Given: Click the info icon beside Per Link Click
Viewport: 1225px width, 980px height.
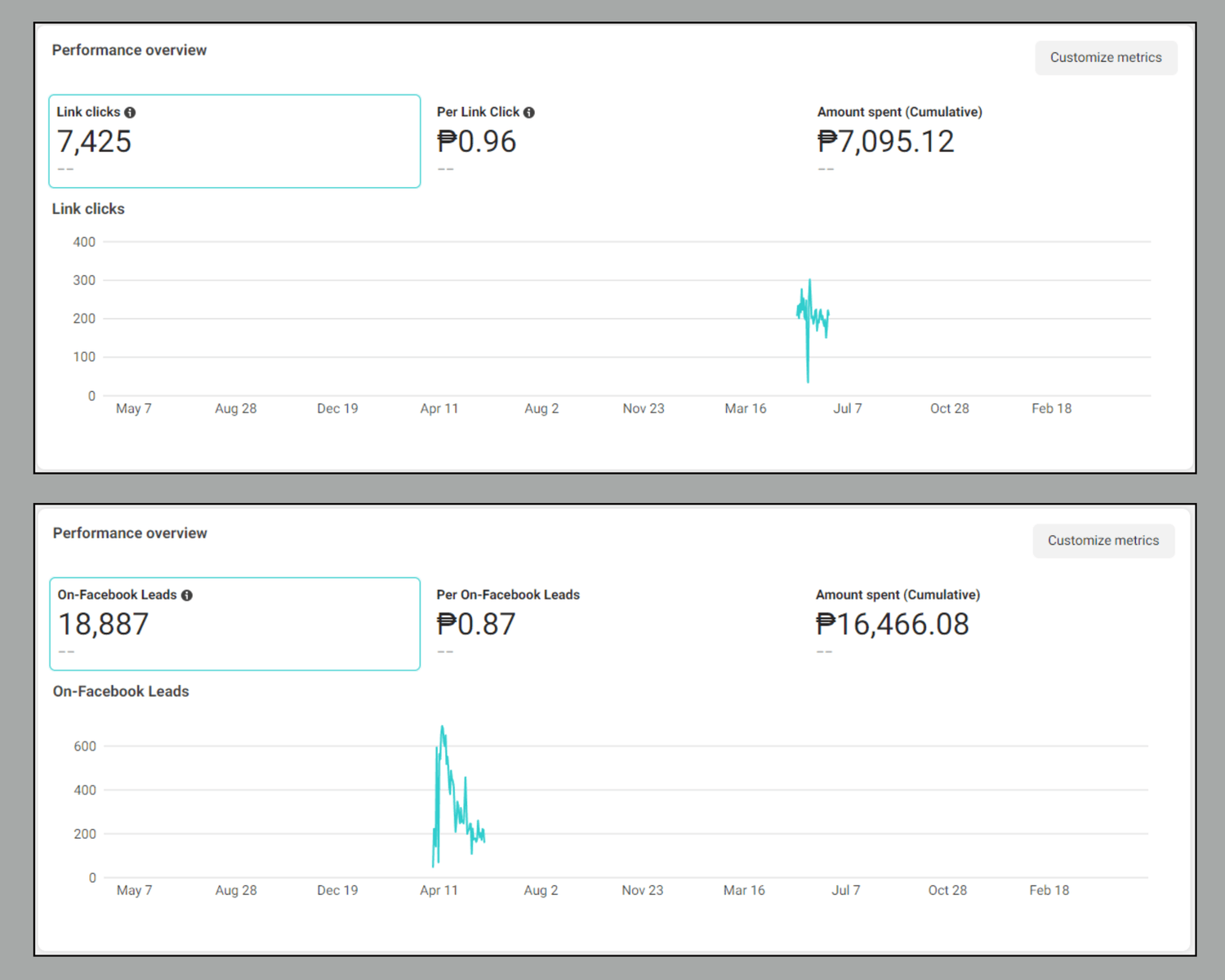Looking at the screenshot, I should (x=529, y=113).
